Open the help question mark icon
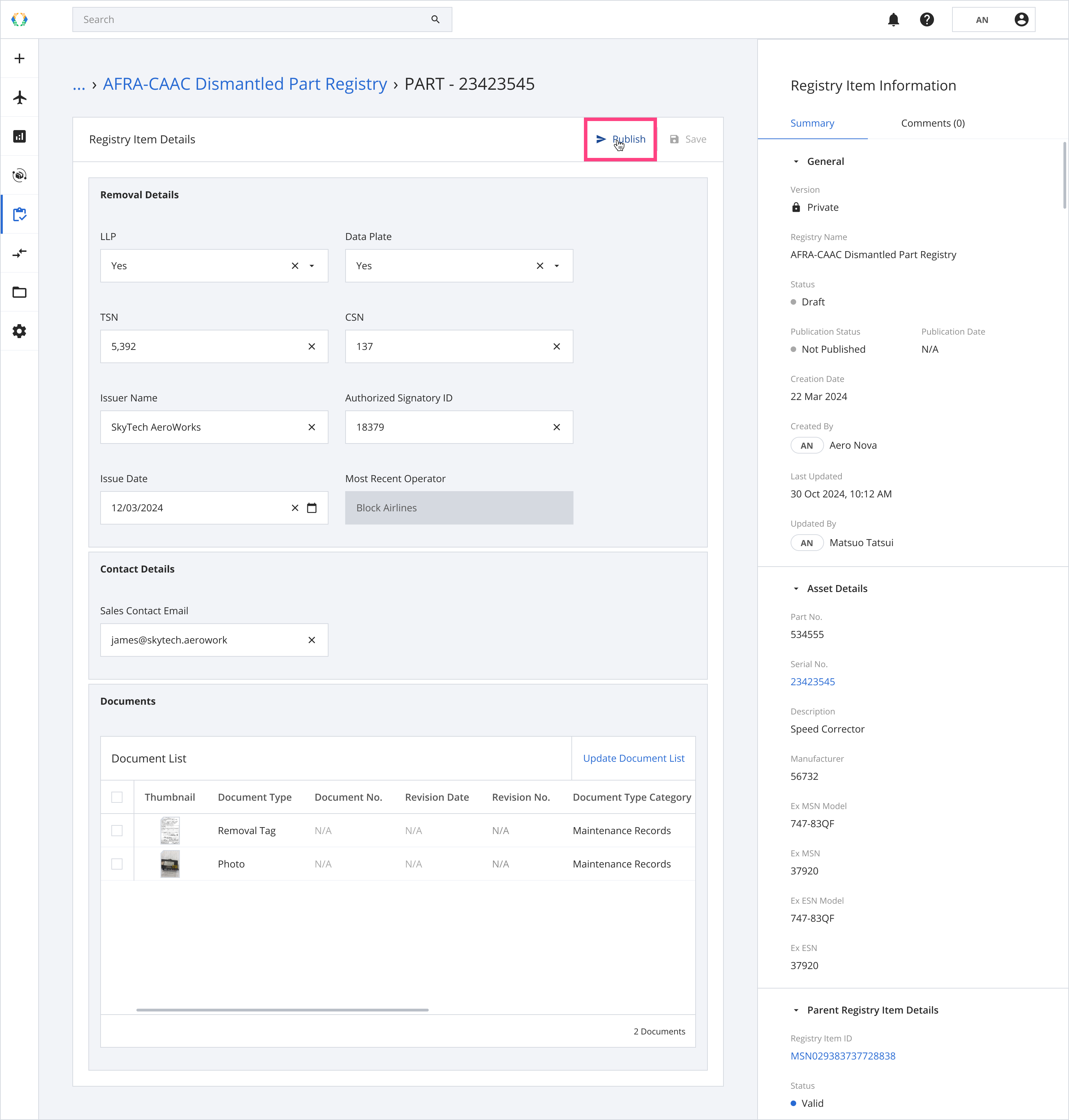The height and width of the screenshot is (1120, 1069). [x=927, y=20]
